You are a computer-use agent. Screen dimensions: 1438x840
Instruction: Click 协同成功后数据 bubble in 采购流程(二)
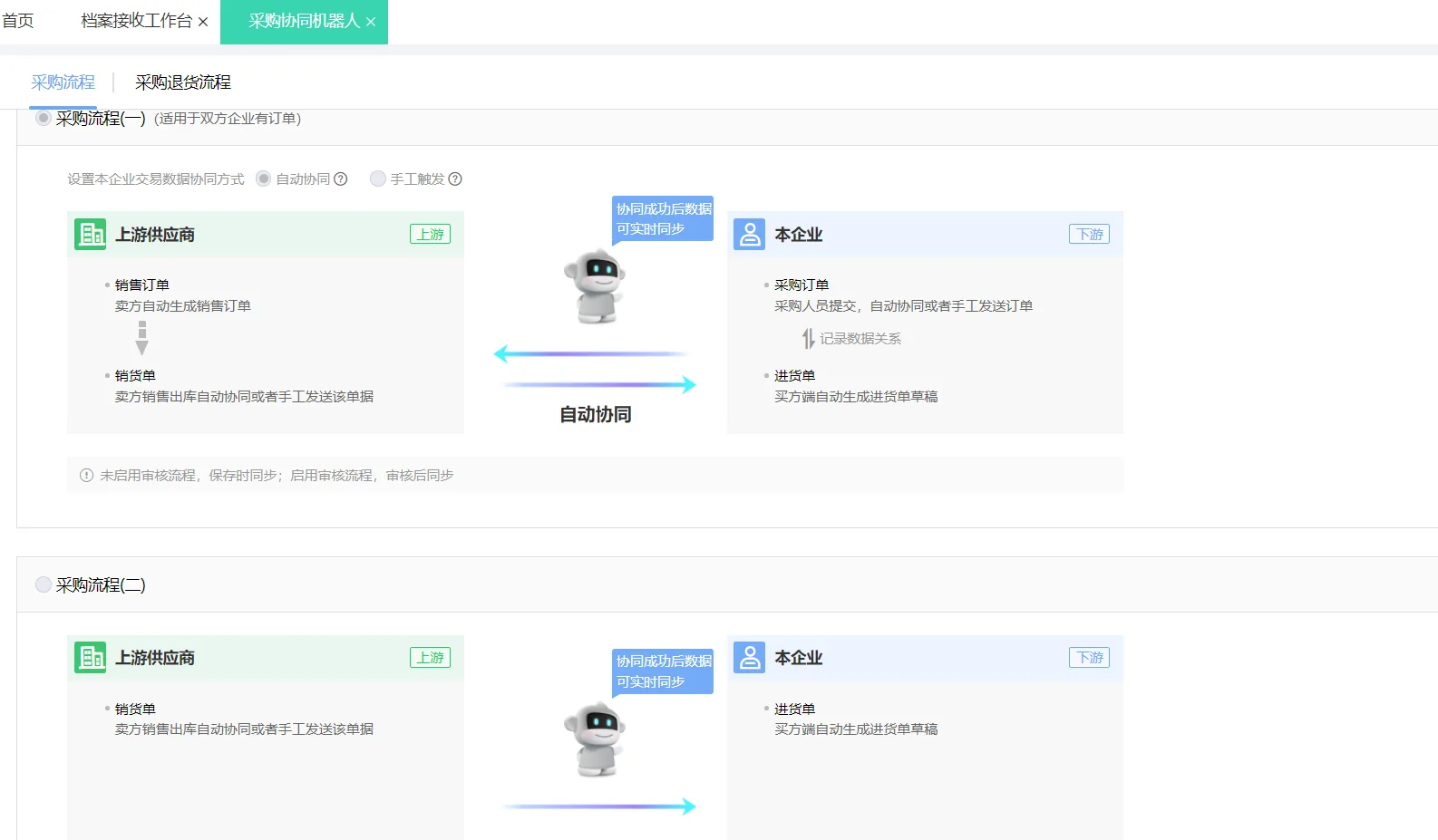coord(663,672)
